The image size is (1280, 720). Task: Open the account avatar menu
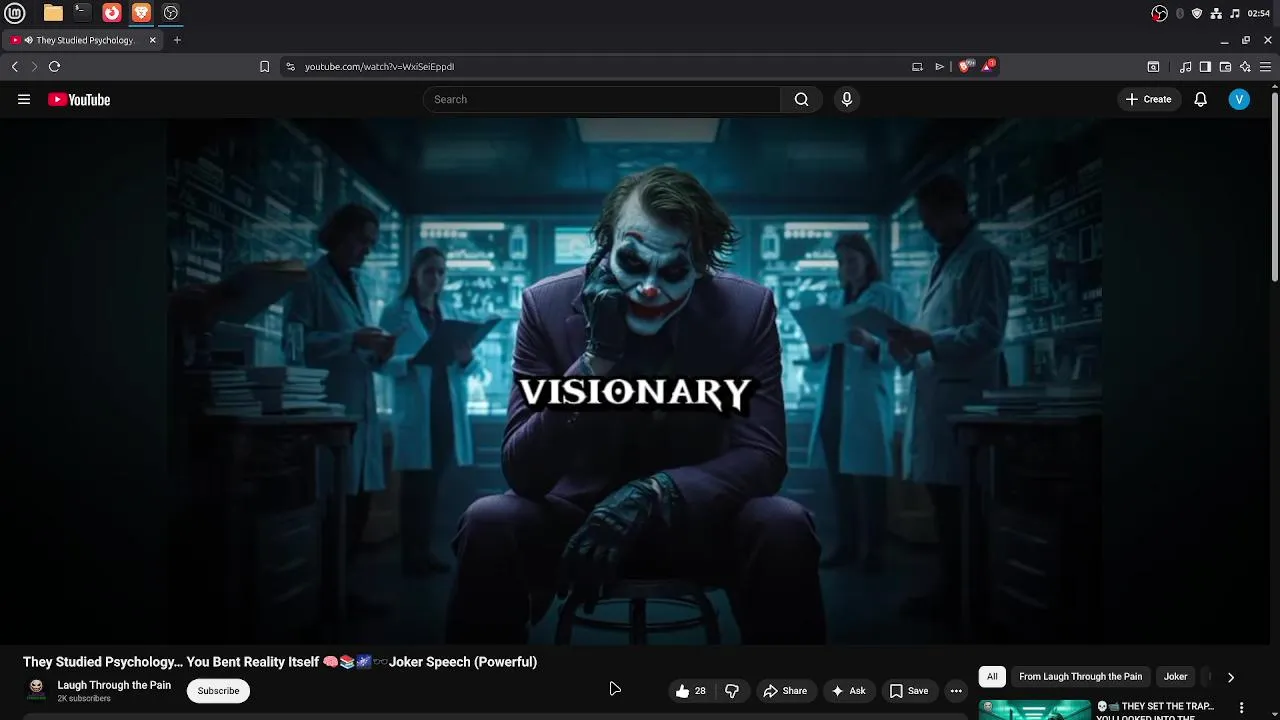(1239, 99)
